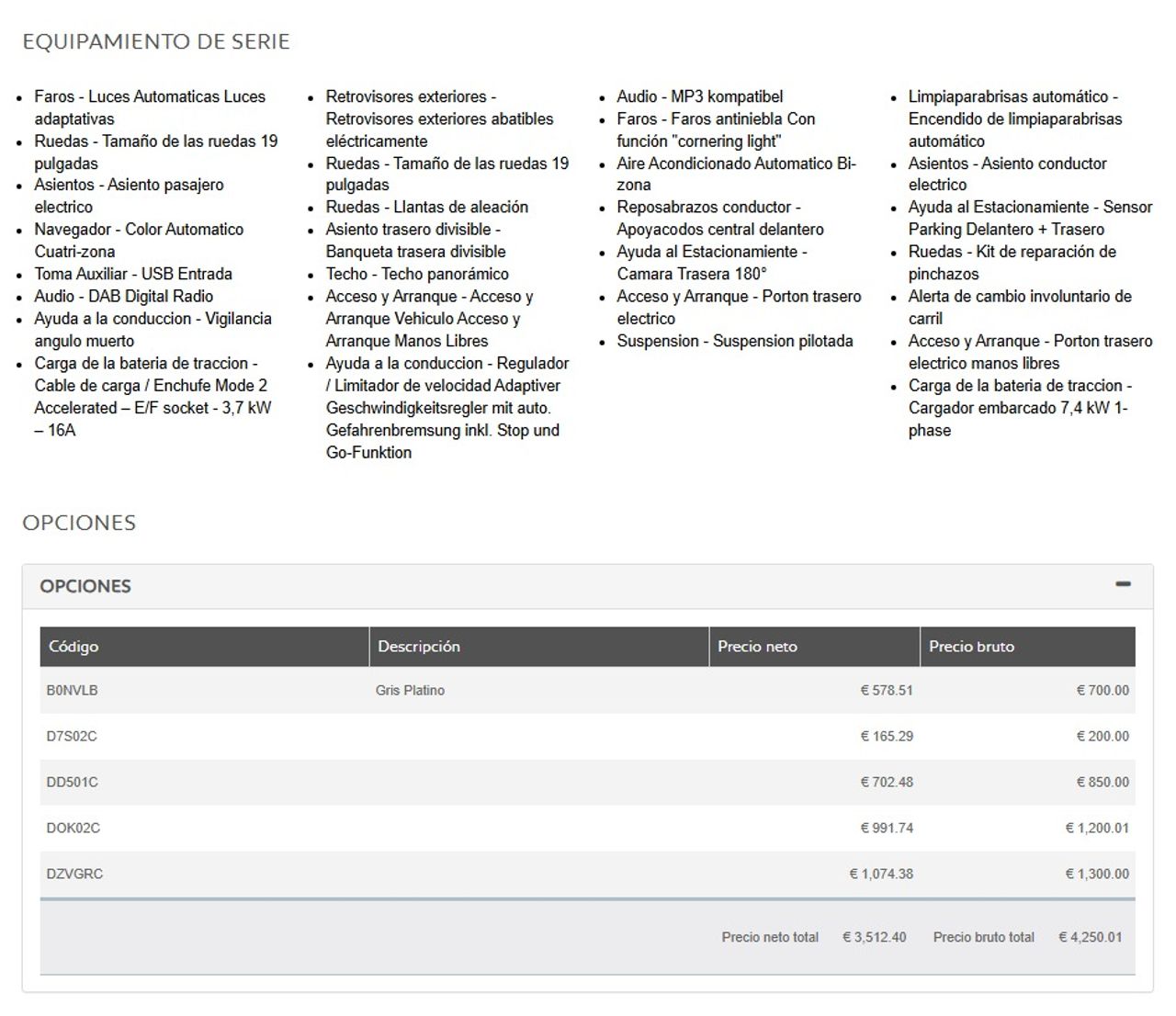Click the Audio DAB Digital Radio item
The width and height of the screenshot is (1176, 1016).
124,297
